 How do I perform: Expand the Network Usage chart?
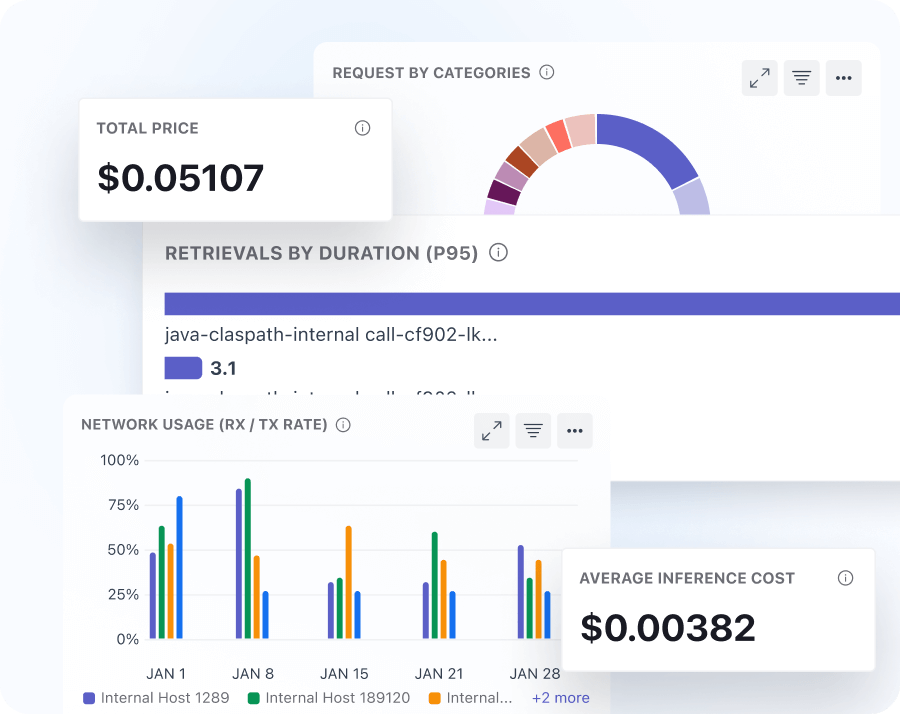click(x=492, y=430)
